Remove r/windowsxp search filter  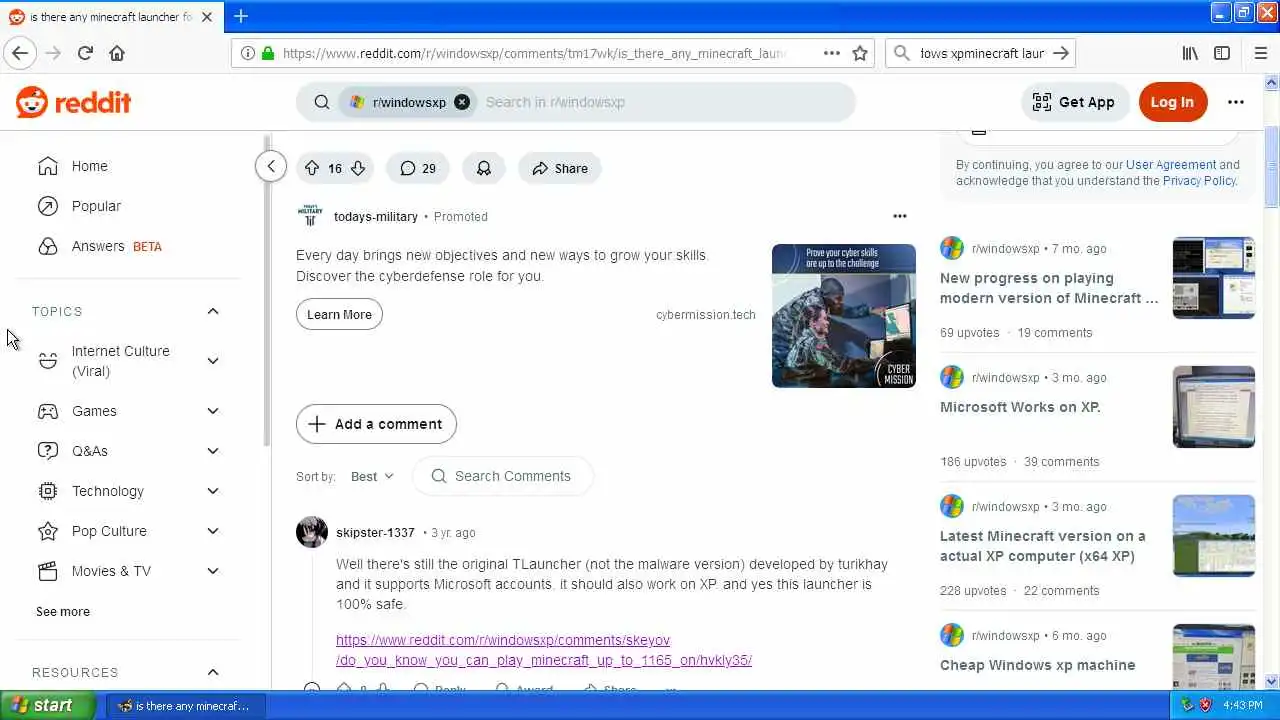[462, 102]
